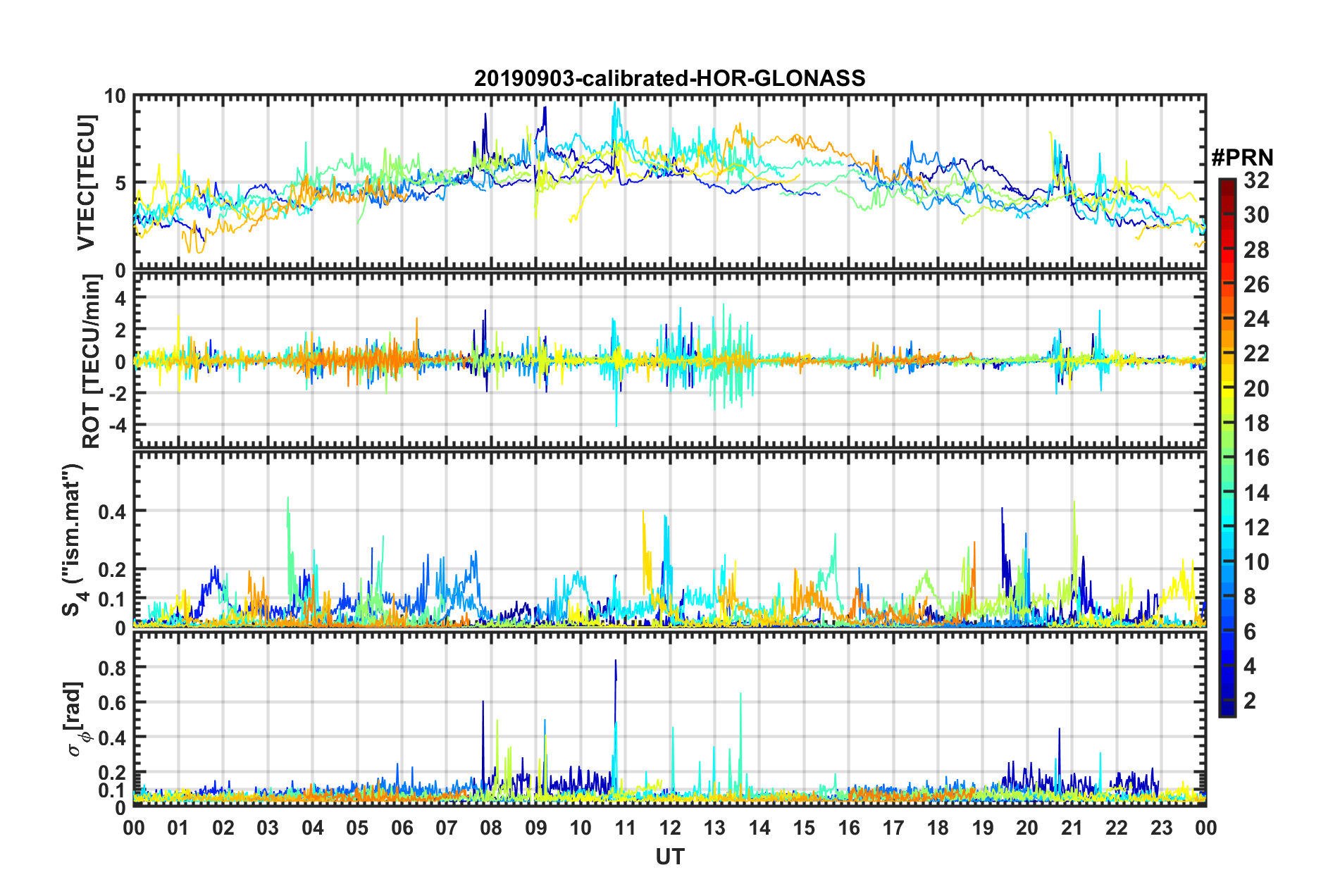Select the 30 label on the PRN colorbar
Viewport: 1340px width, 896px height.
coord(1256,215)
